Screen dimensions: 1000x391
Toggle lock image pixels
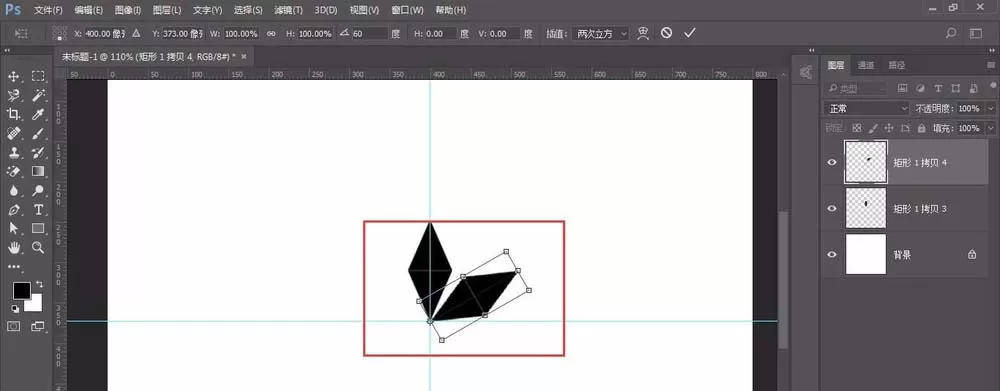(x=873, y=128)
